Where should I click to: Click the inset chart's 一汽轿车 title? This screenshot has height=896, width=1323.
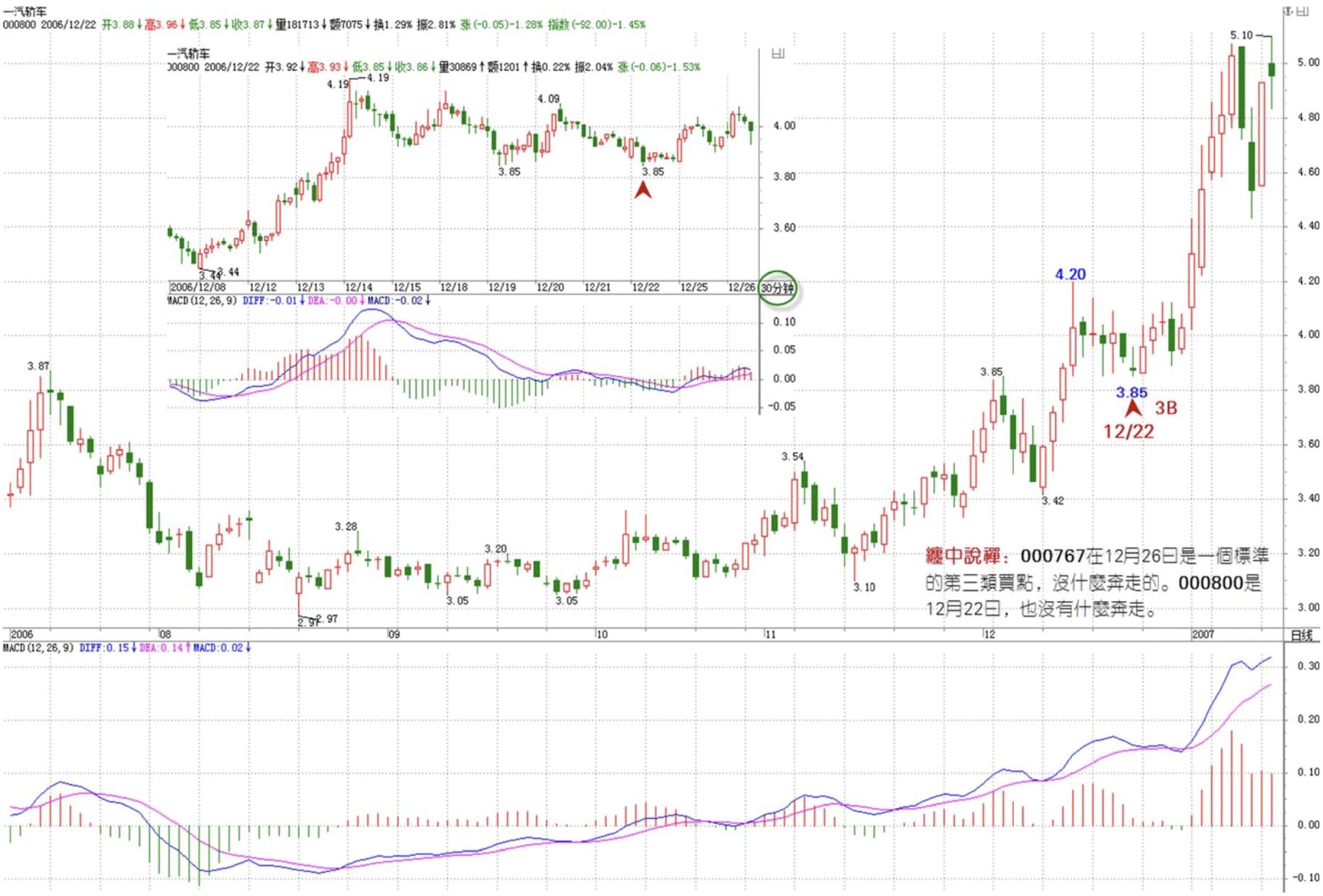pos(189,54)
